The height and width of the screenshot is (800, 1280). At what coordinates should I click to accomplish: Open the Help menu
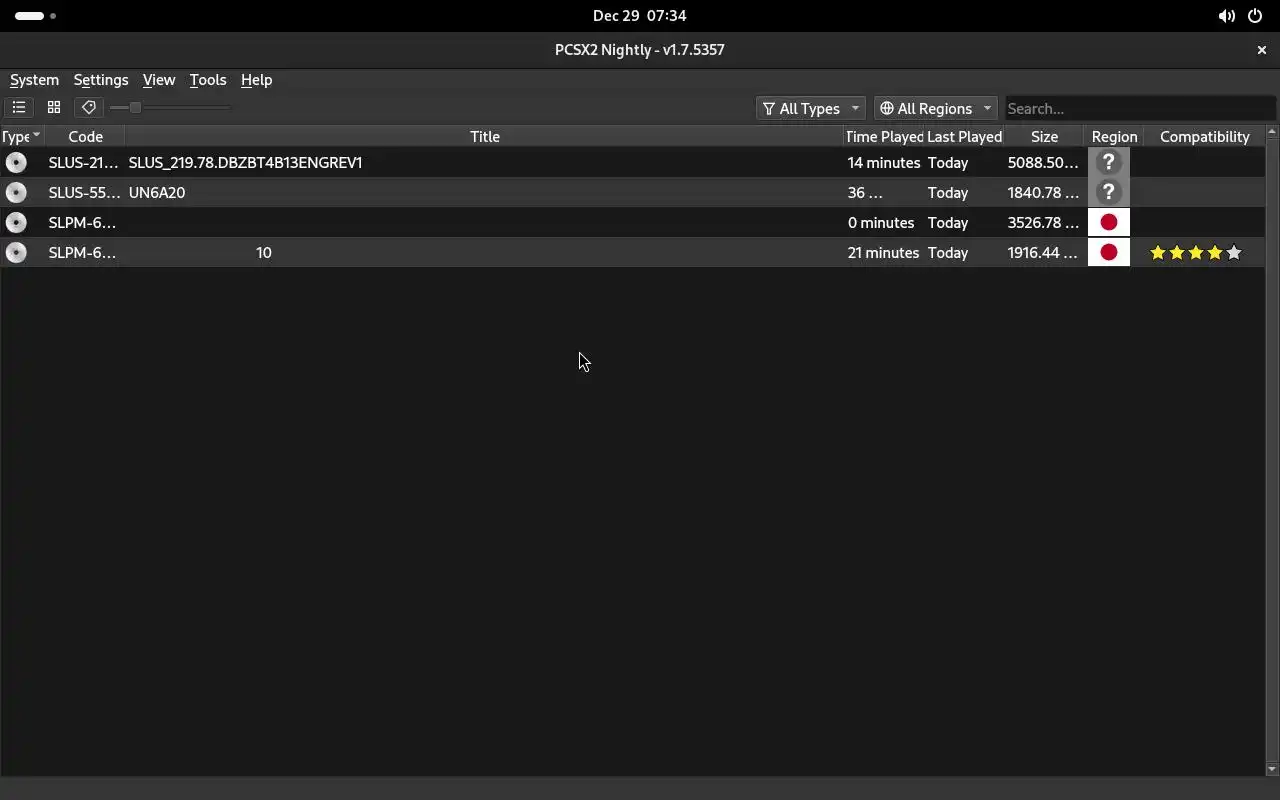click(256, 80)
